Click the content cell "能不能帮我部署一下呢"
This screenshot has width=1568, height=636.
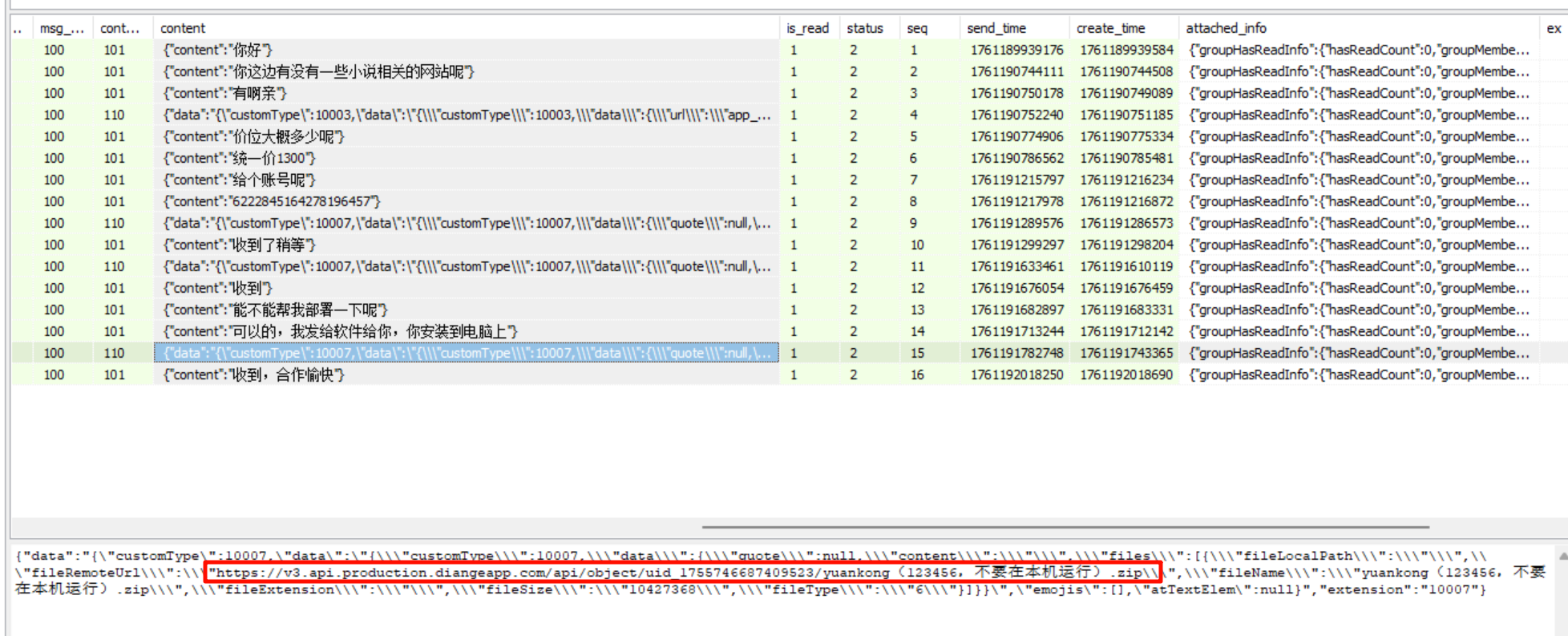point(276,310)
